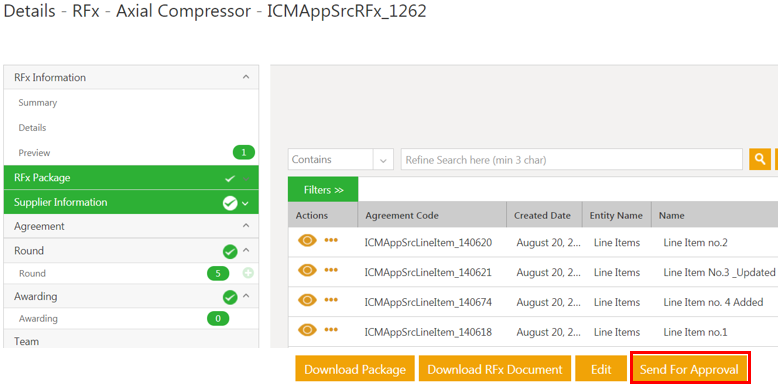Collapse the Agreement section
The width and height of the screenshot is (778, 390).
tap(246, 226)
